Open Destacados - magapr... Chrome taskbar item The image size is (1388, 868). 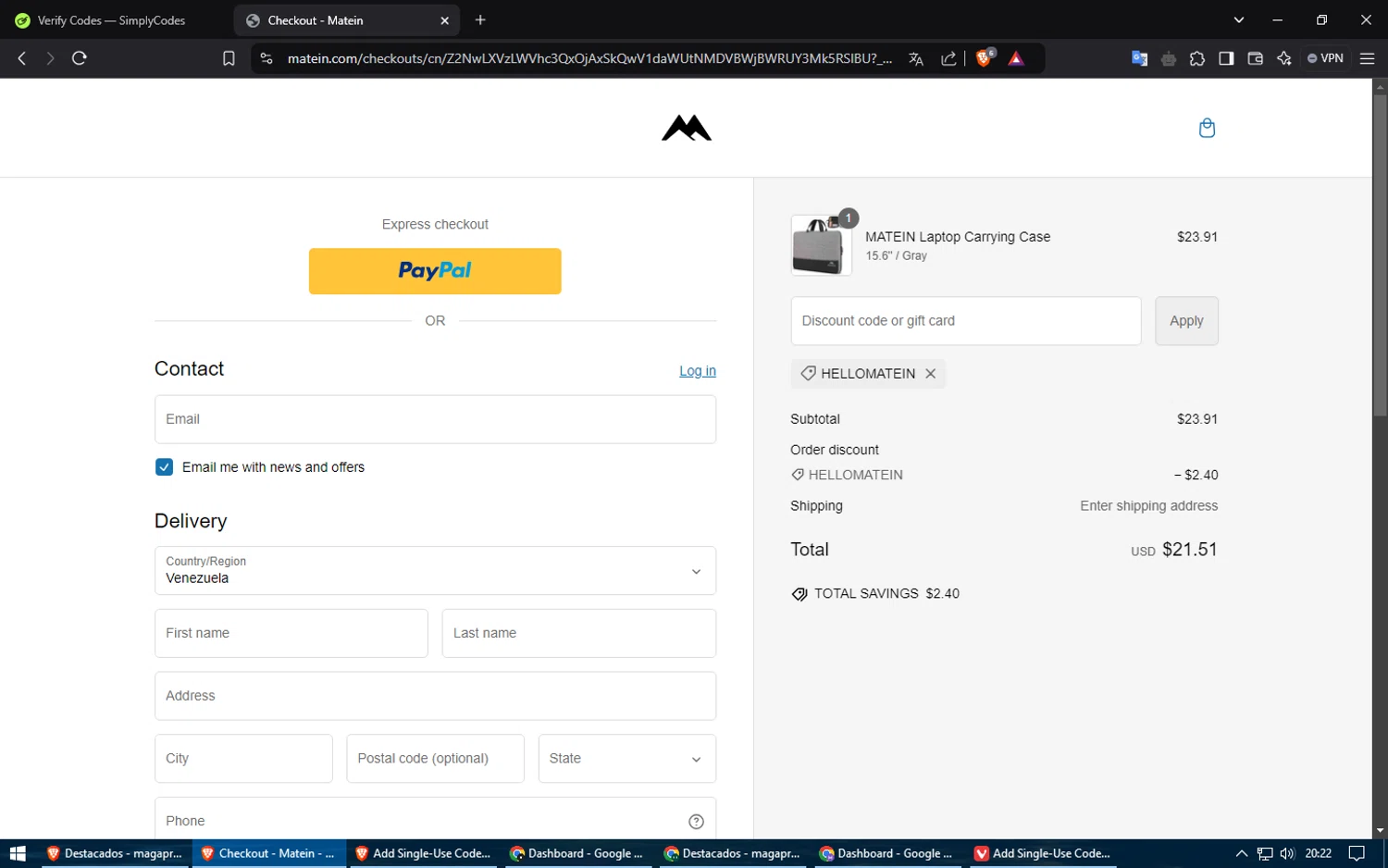click(732, 853)
